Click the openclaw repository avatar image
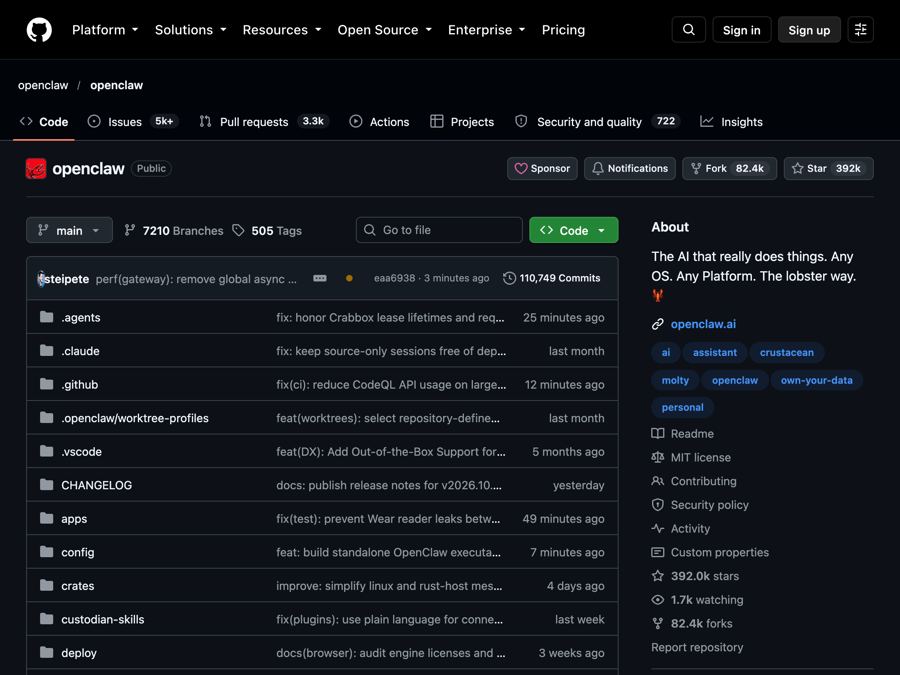 click(36, 169)
